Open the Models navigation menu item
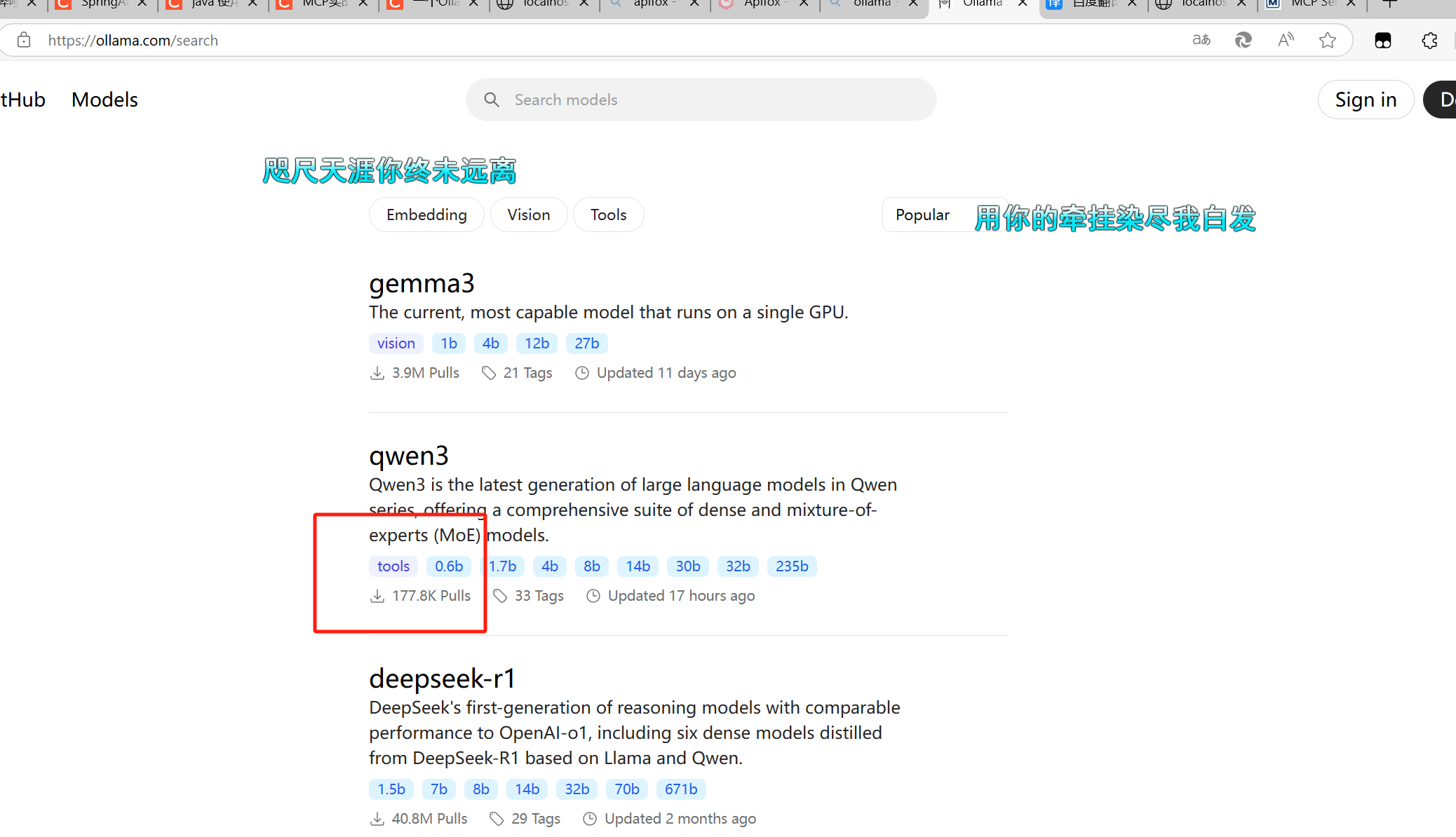The height and width of the screenshot is (837, 1456). click(105, 100)
